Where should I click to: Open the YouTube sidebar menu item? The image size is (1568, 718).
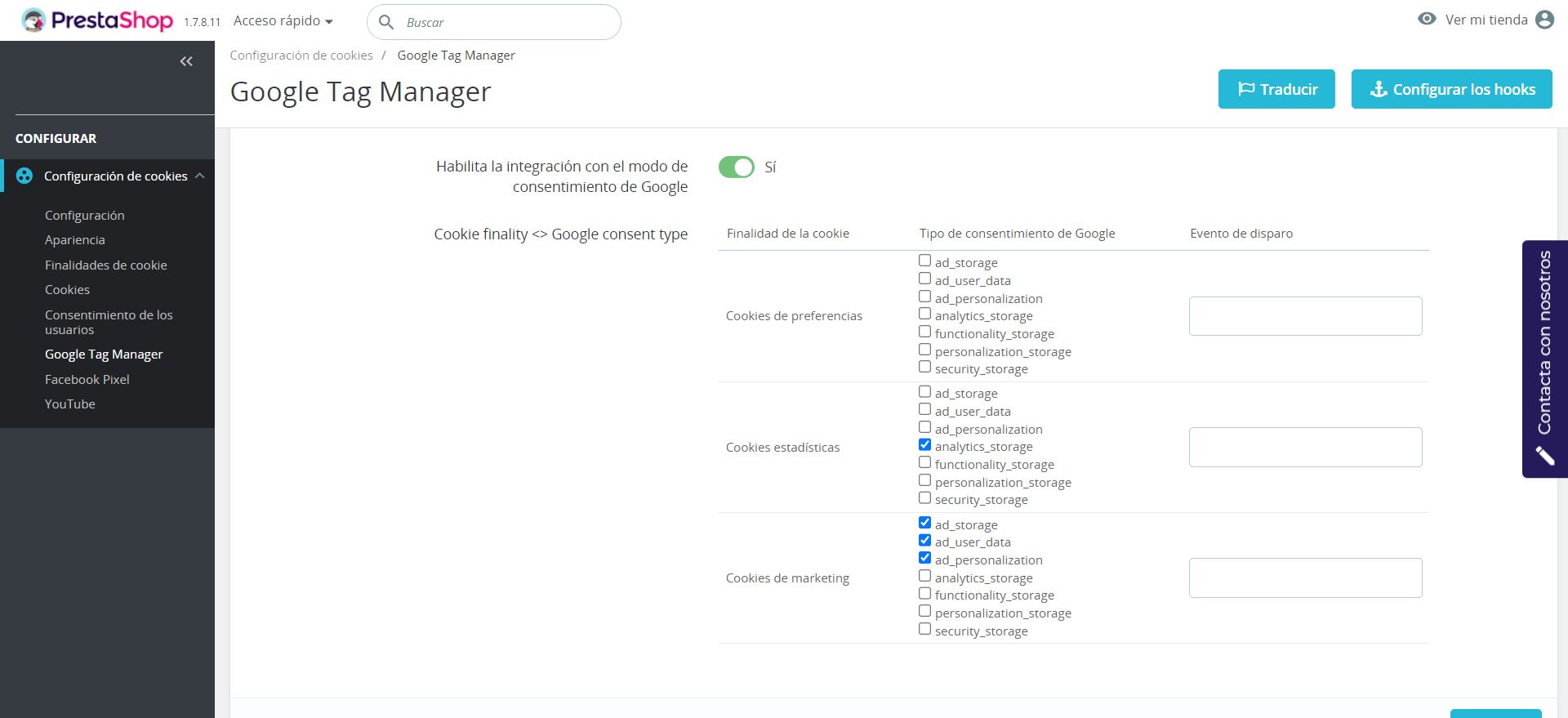(69, 404)
